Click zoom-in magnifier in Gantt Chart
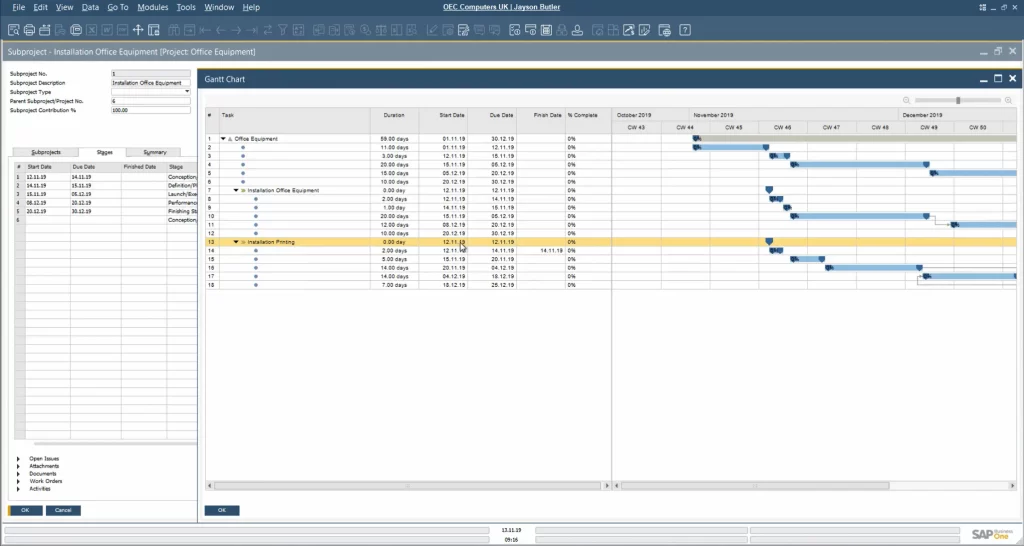 tap(1008, 100)
